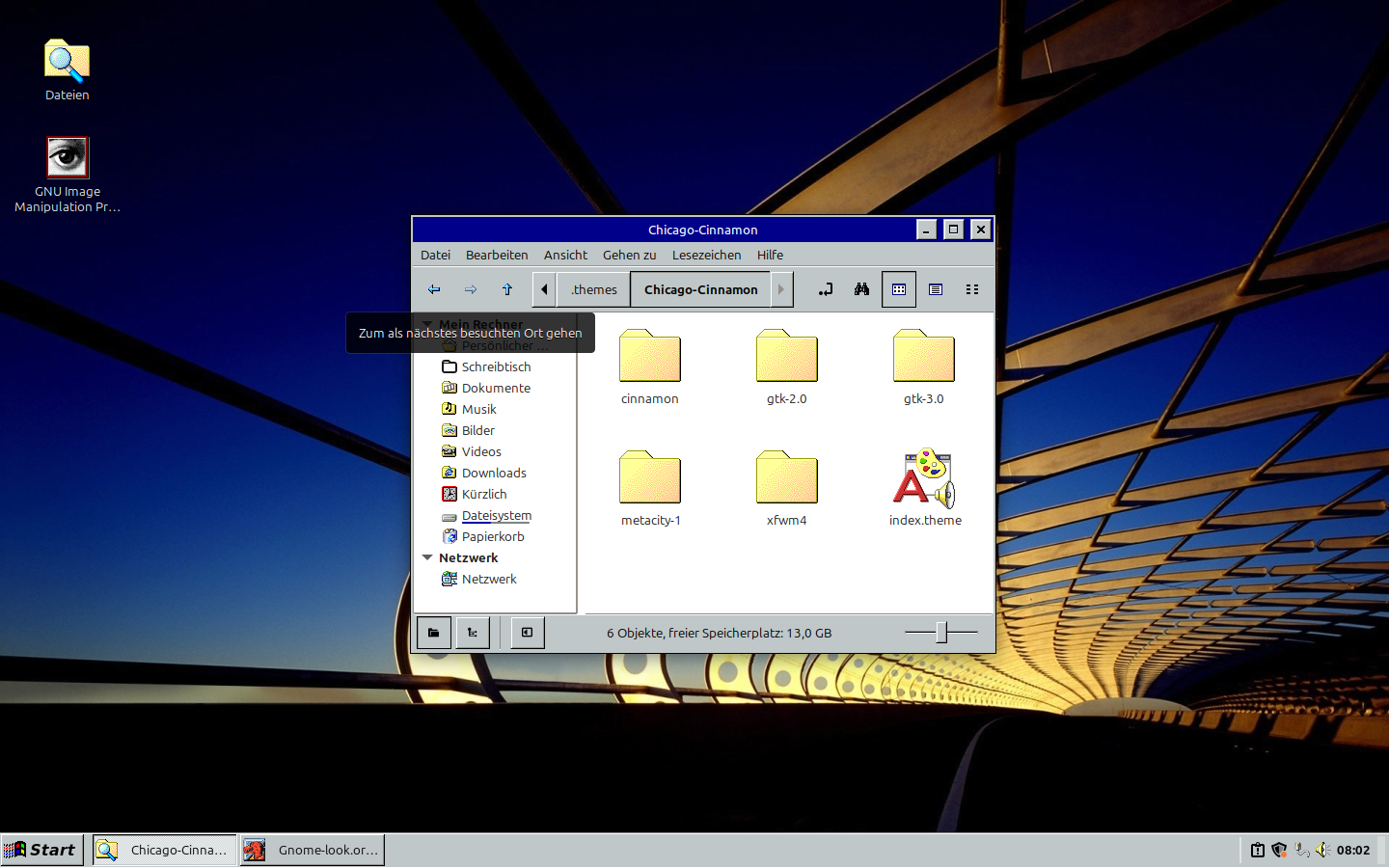This screenshot has height=868, width=1389.
Task: Switch to icon view
Action: (x=899, y=289)
